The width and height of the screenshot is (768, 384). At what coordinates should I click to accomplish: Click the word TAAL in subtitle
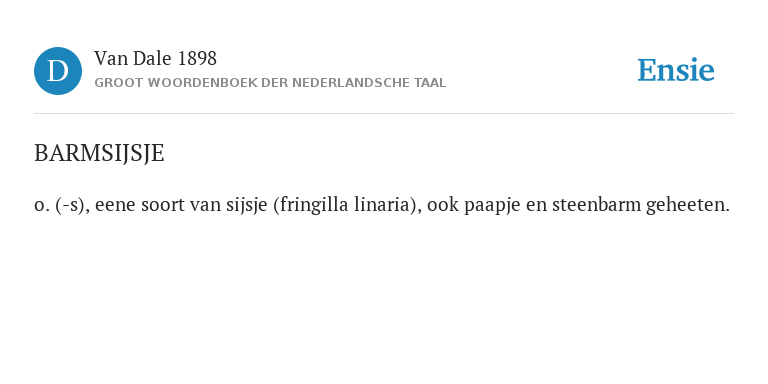pyautogui.click(x=431, y=83)
